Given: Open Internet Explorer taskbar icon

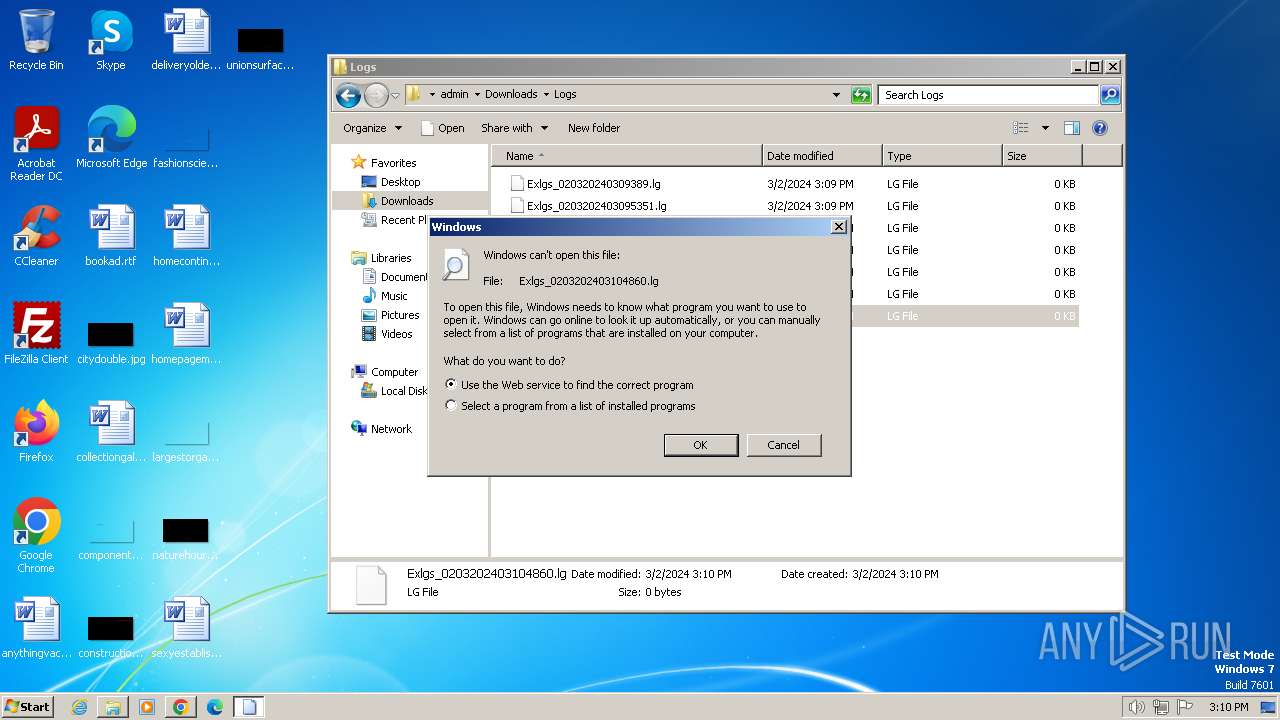Looking at the screenshot, I should click(80, 707).
